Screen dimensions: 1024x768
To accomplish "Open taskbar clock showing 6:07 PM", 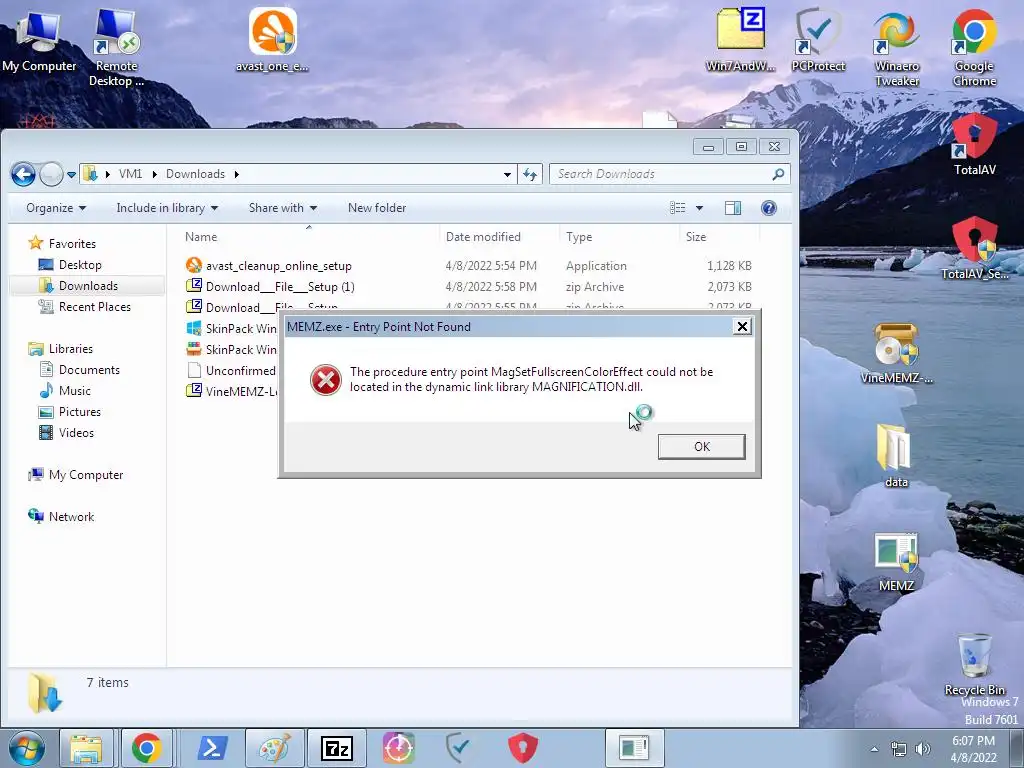I will click(x=973, y=749).
